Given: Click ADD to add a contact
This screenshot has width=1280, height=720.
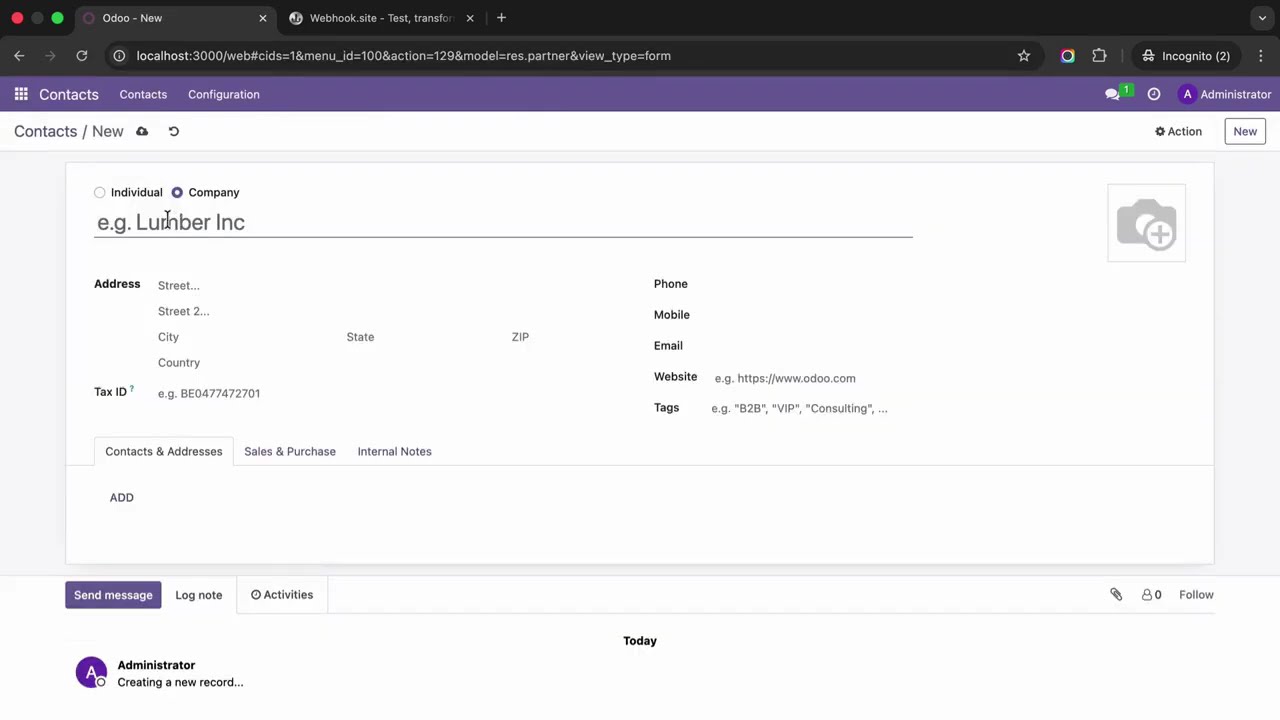Looking at the screenshot, I should [x=122, y=497].
